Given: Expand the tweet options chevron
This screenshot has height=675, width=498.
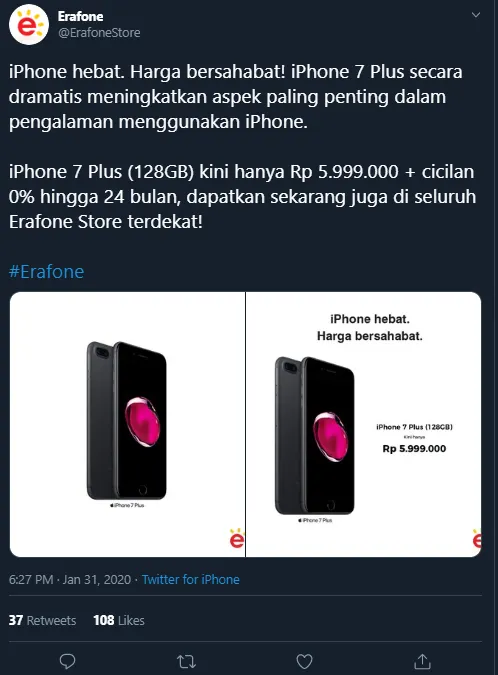Looking at the screenshot, I should pyautogui.click(x=476, y=15).
